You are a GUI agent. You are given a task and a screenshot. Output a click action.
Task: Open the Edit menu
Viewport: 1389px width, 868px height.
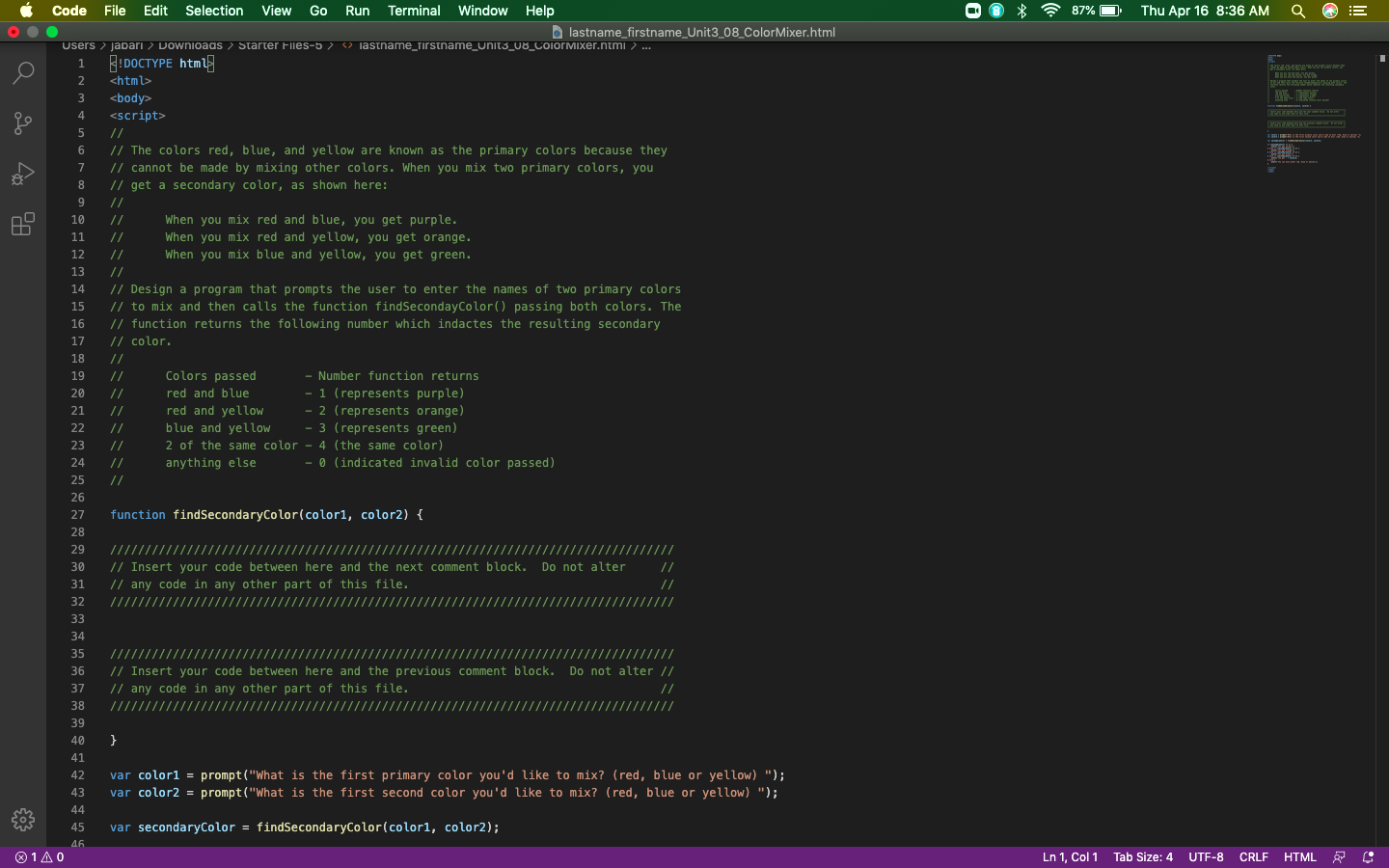tap(155, 11)
